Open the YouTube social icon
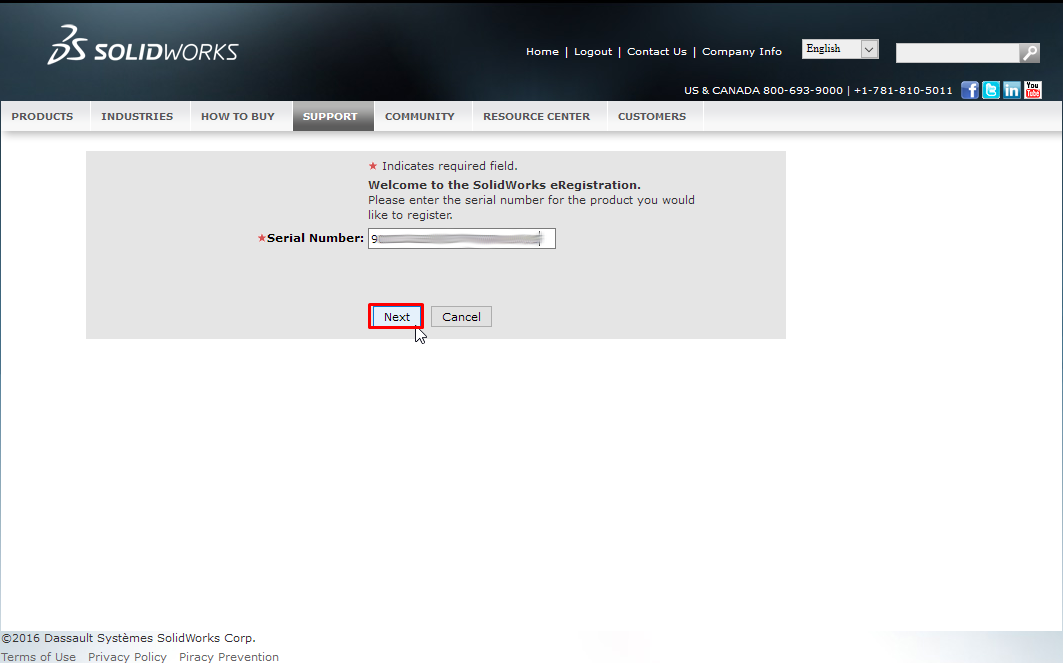The height and width of the screenshot is (663, 1063). [x=1033, y=90]
